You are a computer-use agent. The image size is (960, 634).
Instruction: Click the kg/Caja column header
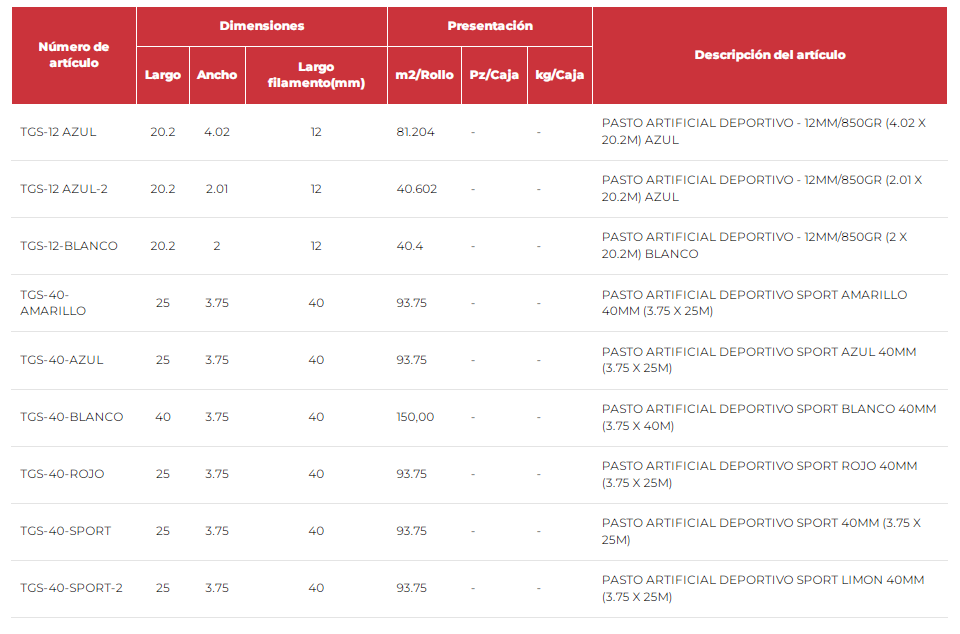(559, 75)
